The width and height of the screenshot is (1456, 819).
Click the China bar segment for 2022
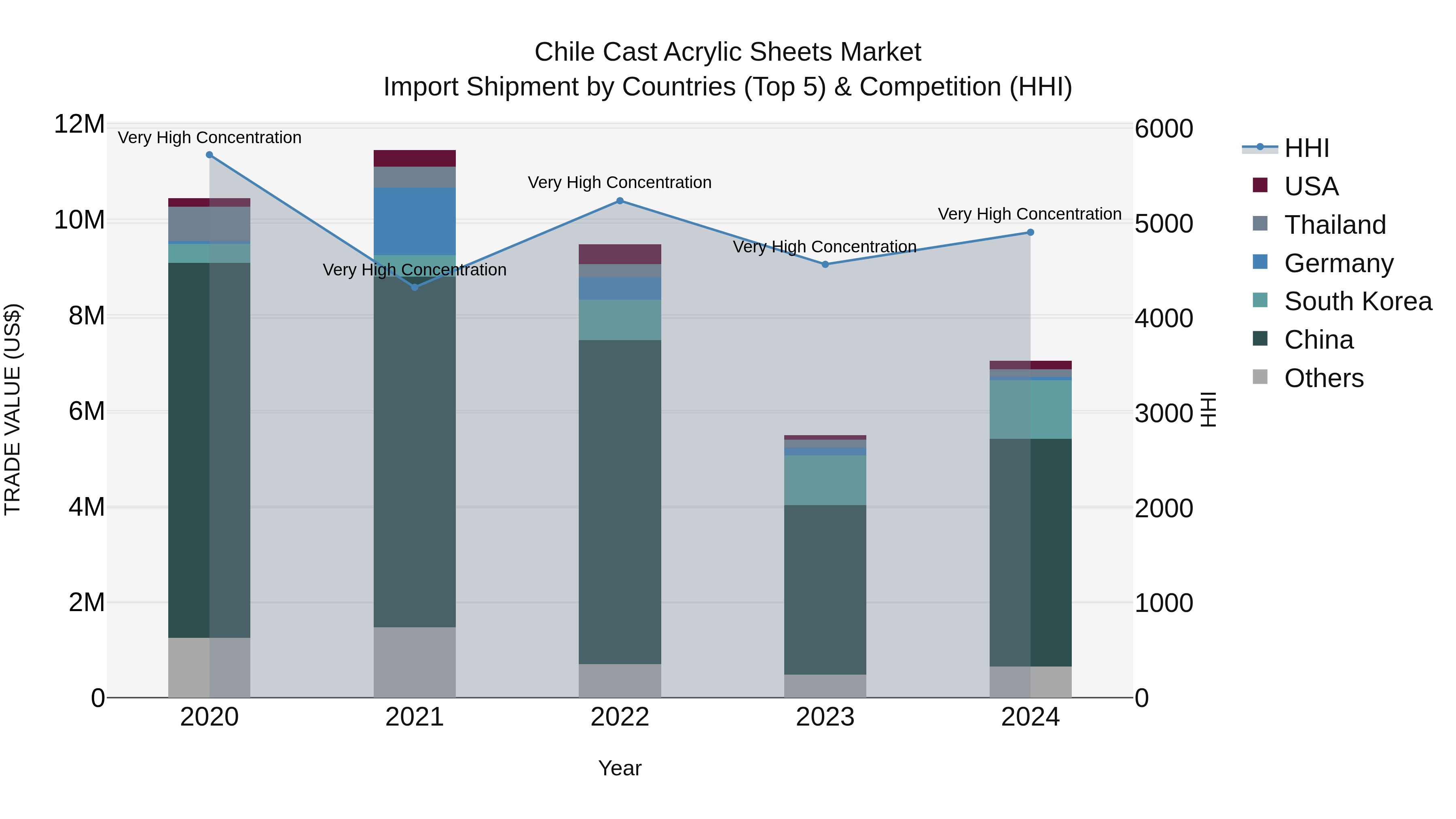(x=620, y=502)
